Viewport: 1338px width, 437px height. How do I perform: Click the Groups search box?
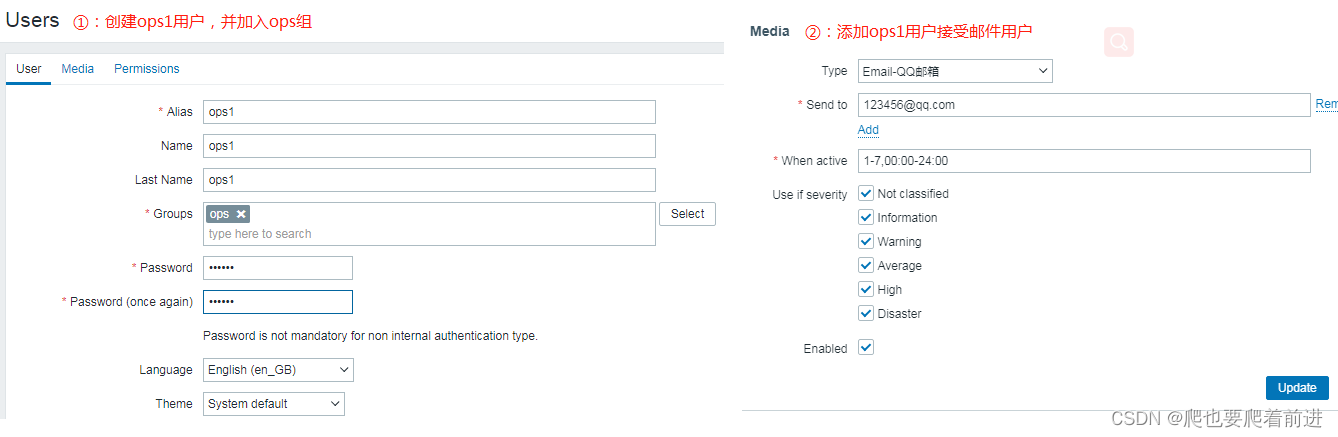click(x=429, y=224)
